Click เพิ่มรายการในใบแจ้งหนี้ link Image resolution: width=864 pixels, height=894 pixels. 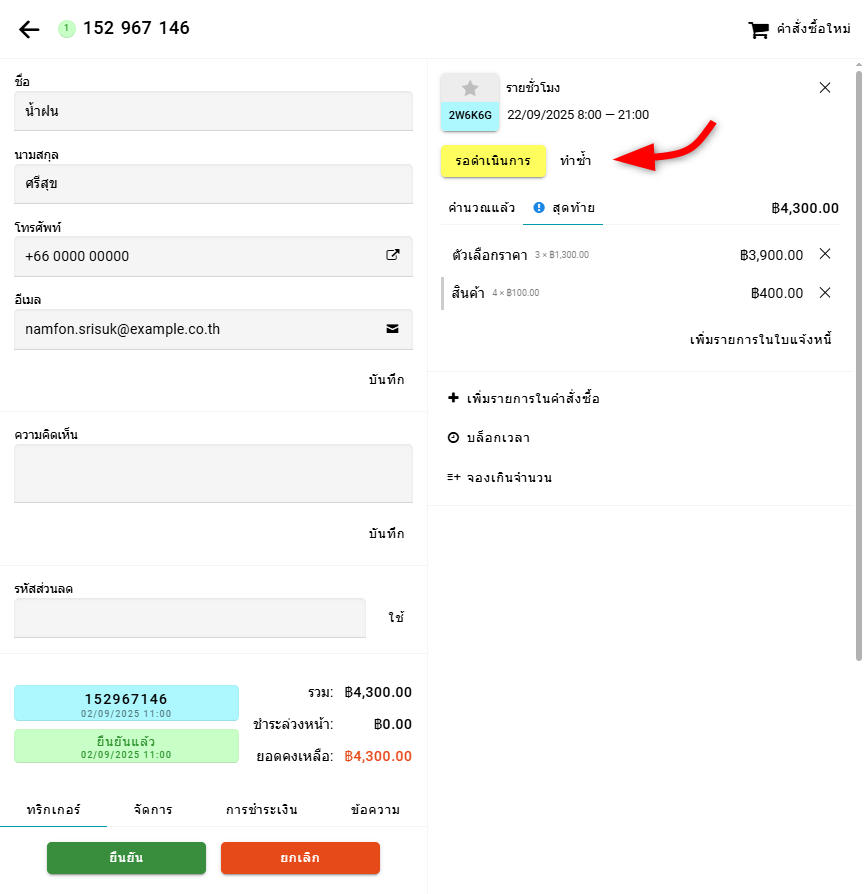pyautogui.click(x=761, y=340)
